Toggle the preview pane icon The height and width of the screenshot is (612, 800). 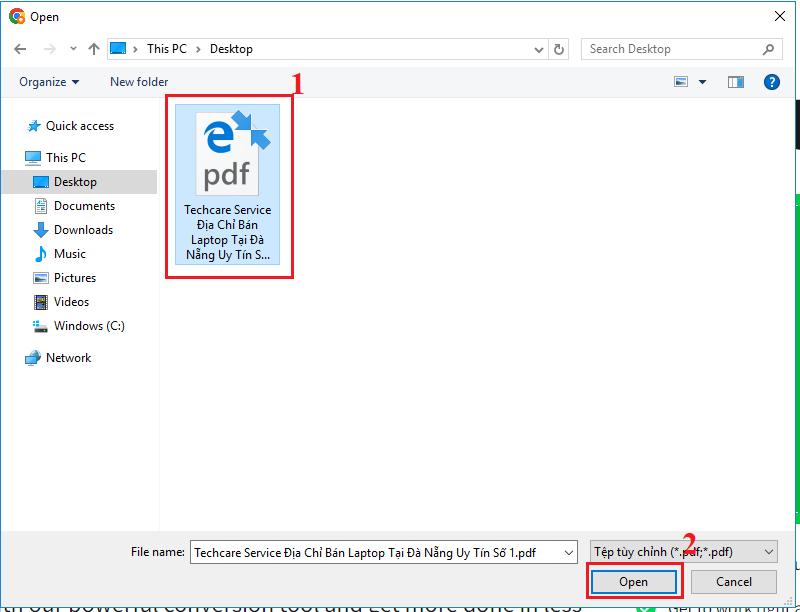pos(737,82)
